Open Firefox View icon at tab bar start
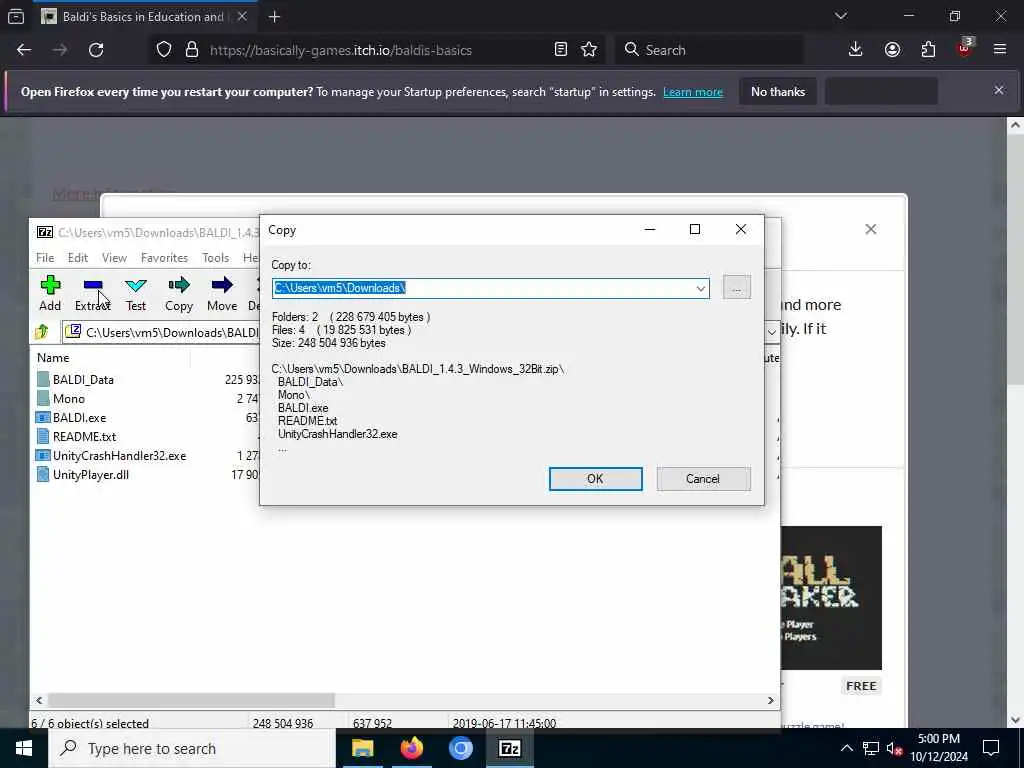This screenshot has width=1024, height=768. point(16,17)
